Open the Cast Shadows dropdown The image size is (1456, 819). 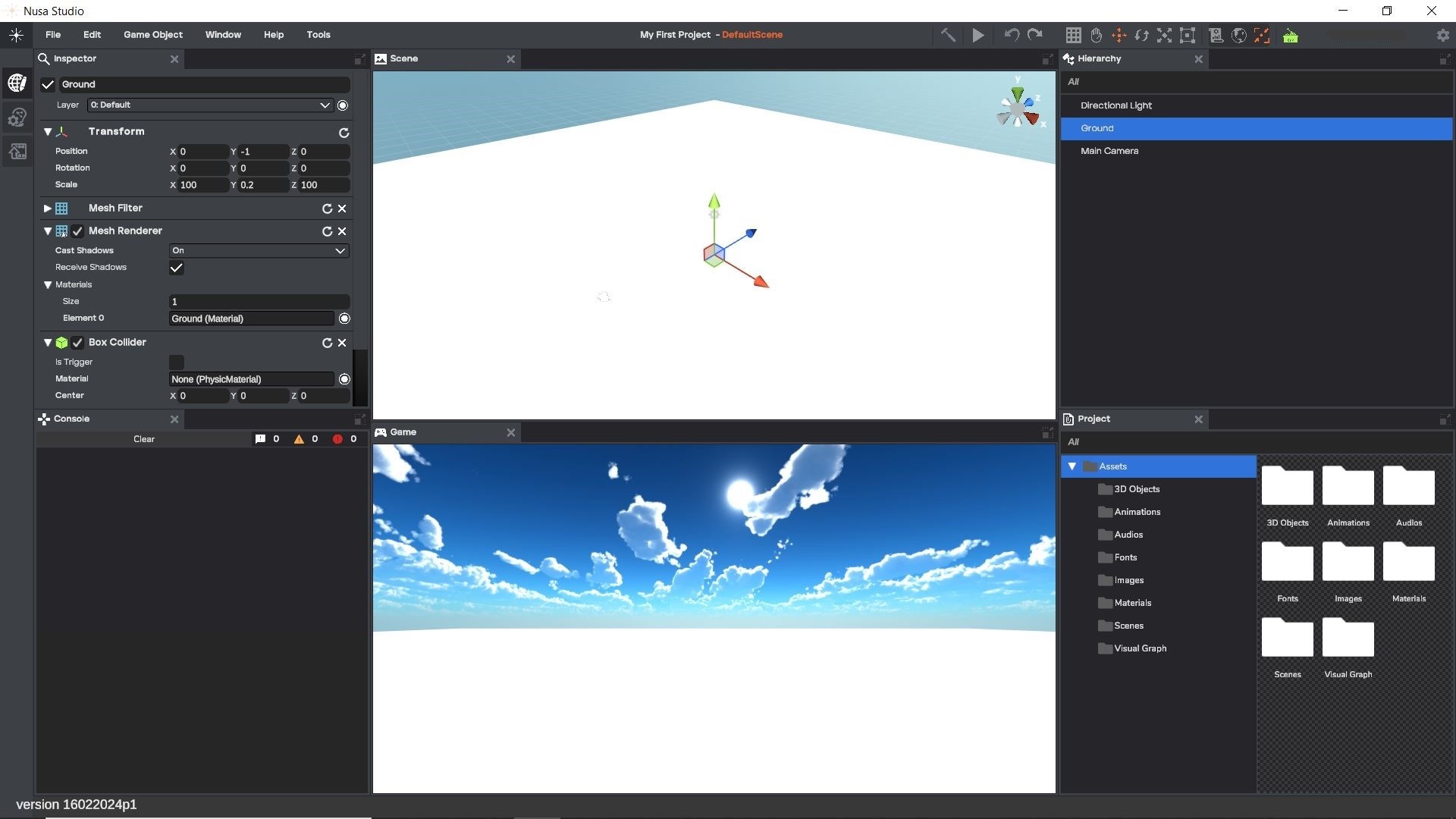coord(258,251)
